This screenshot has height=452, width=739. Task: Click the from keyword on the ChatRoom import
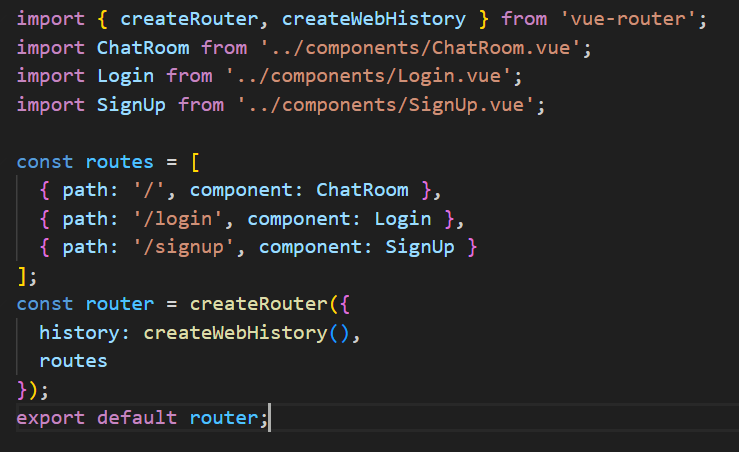tap(224, 48)
